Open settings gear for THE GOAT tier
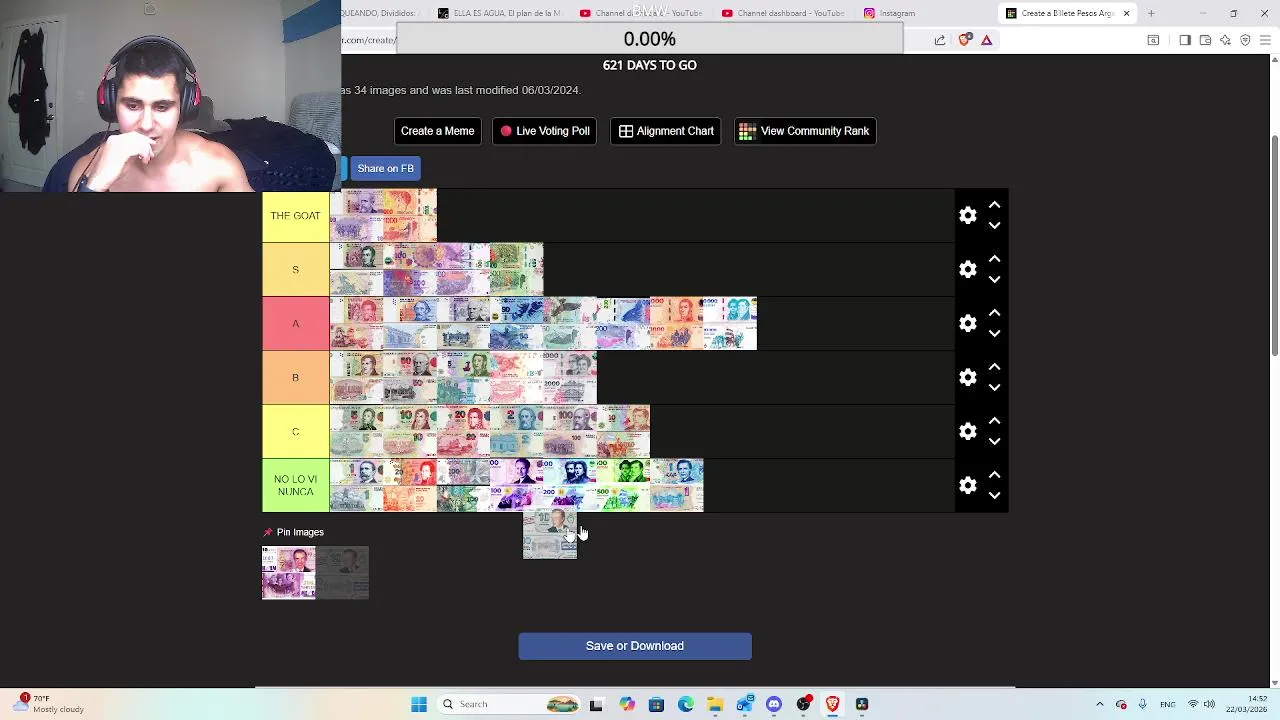 tap(967, 215)
